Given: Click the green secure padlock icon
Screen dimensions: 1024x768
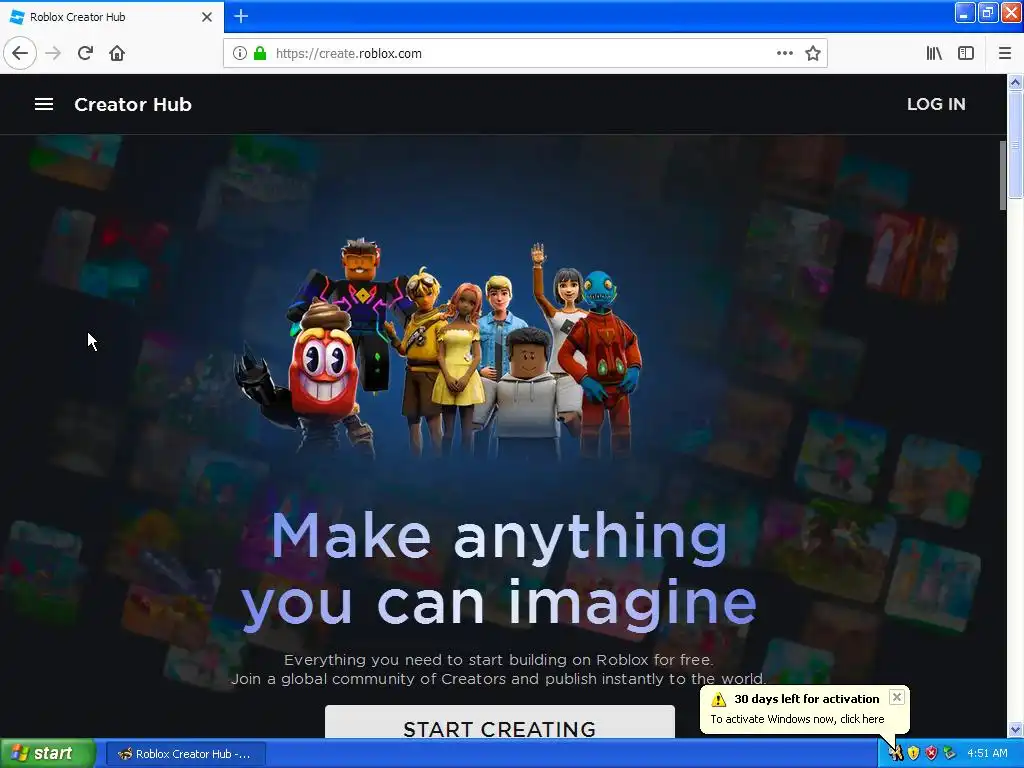Looking at the screenshot, I should click(260, 54).
